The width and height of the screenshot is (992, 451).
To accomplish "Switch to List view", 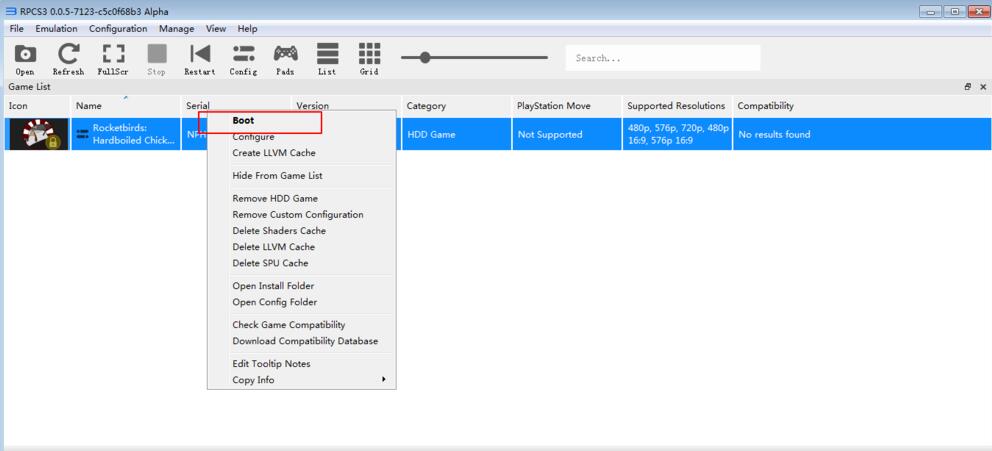I will tap(327, 59).
